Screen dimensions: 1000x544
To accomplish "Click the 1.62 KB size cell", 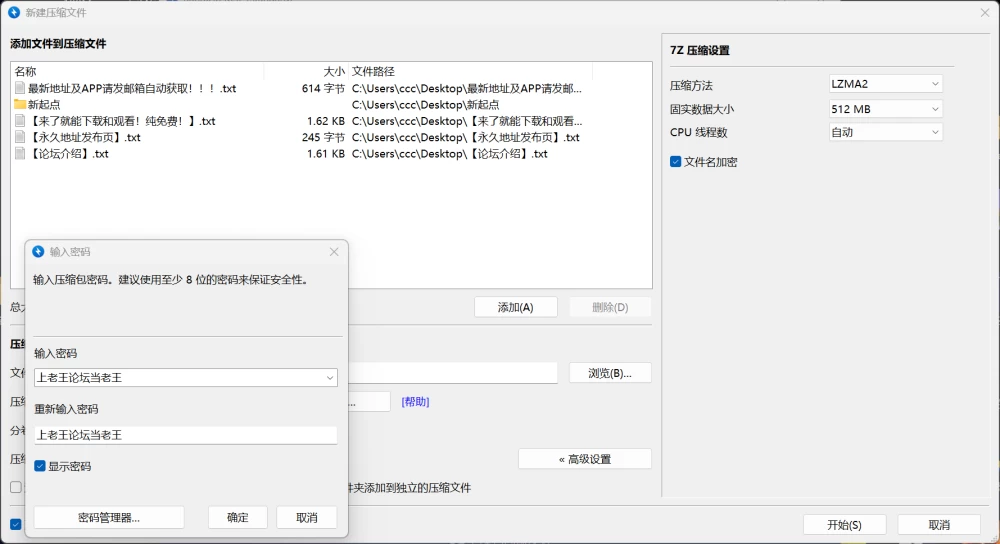I will click(325, 121).
